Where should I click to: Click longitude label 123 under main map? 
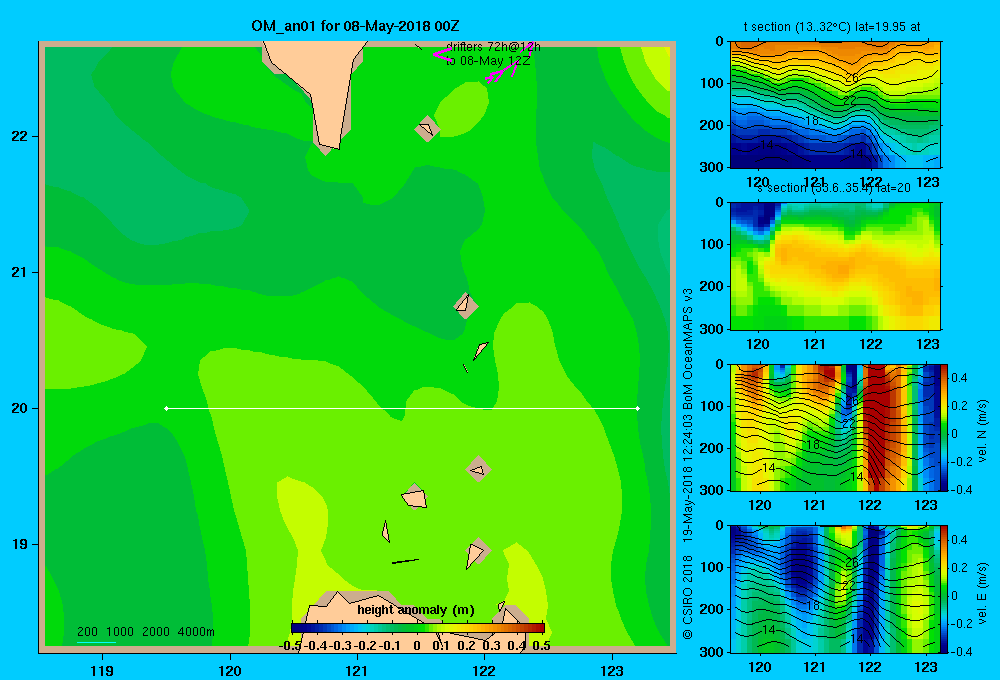612,670
